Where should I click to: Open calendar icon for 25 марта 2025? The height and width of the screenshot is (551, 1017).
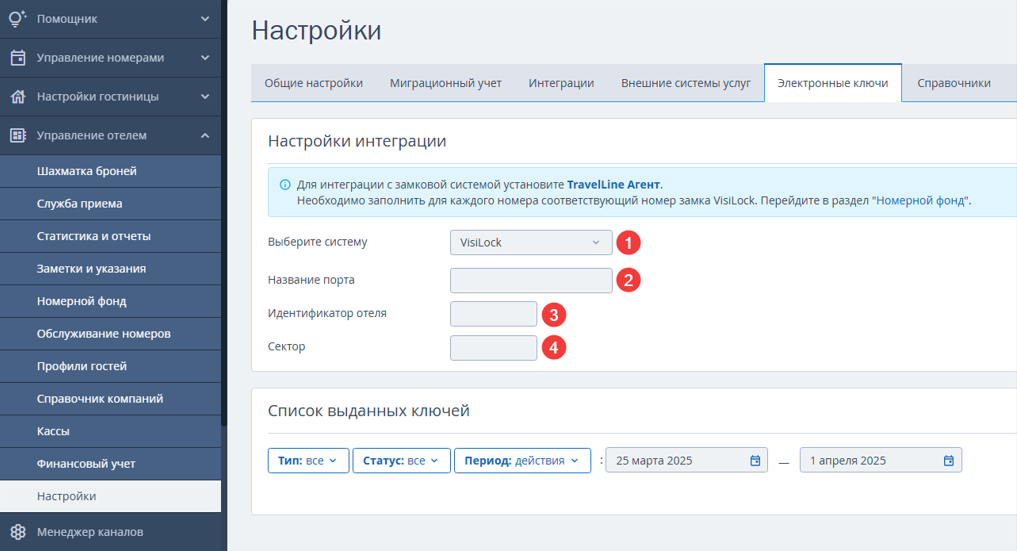[x=755, y=460]
